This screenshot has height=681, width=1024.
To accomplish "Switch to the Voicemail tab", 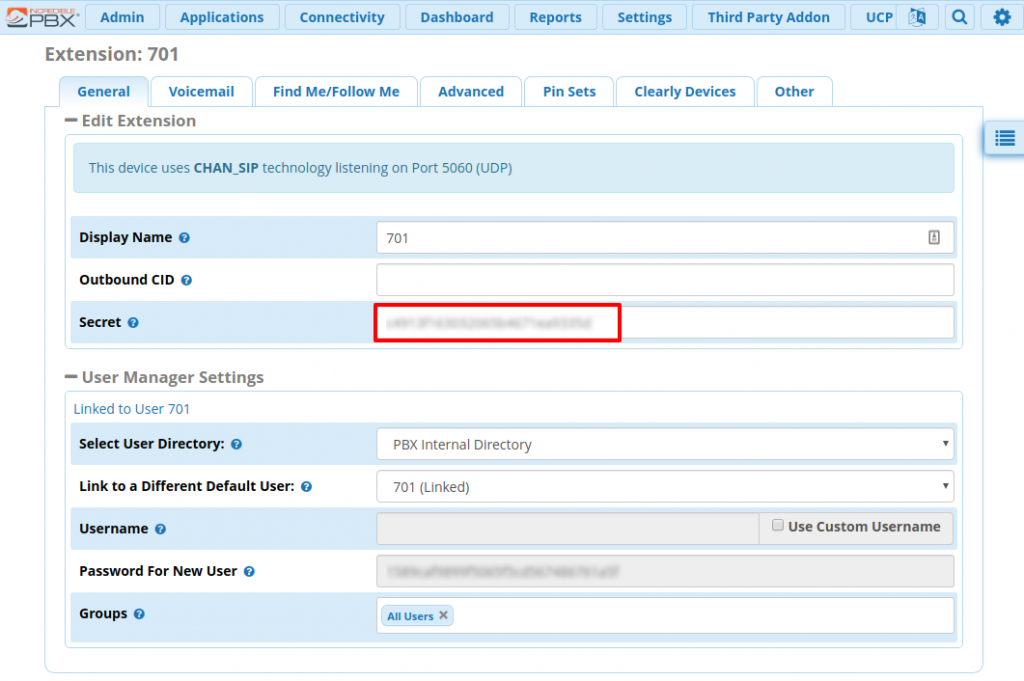I will [201, 91].
